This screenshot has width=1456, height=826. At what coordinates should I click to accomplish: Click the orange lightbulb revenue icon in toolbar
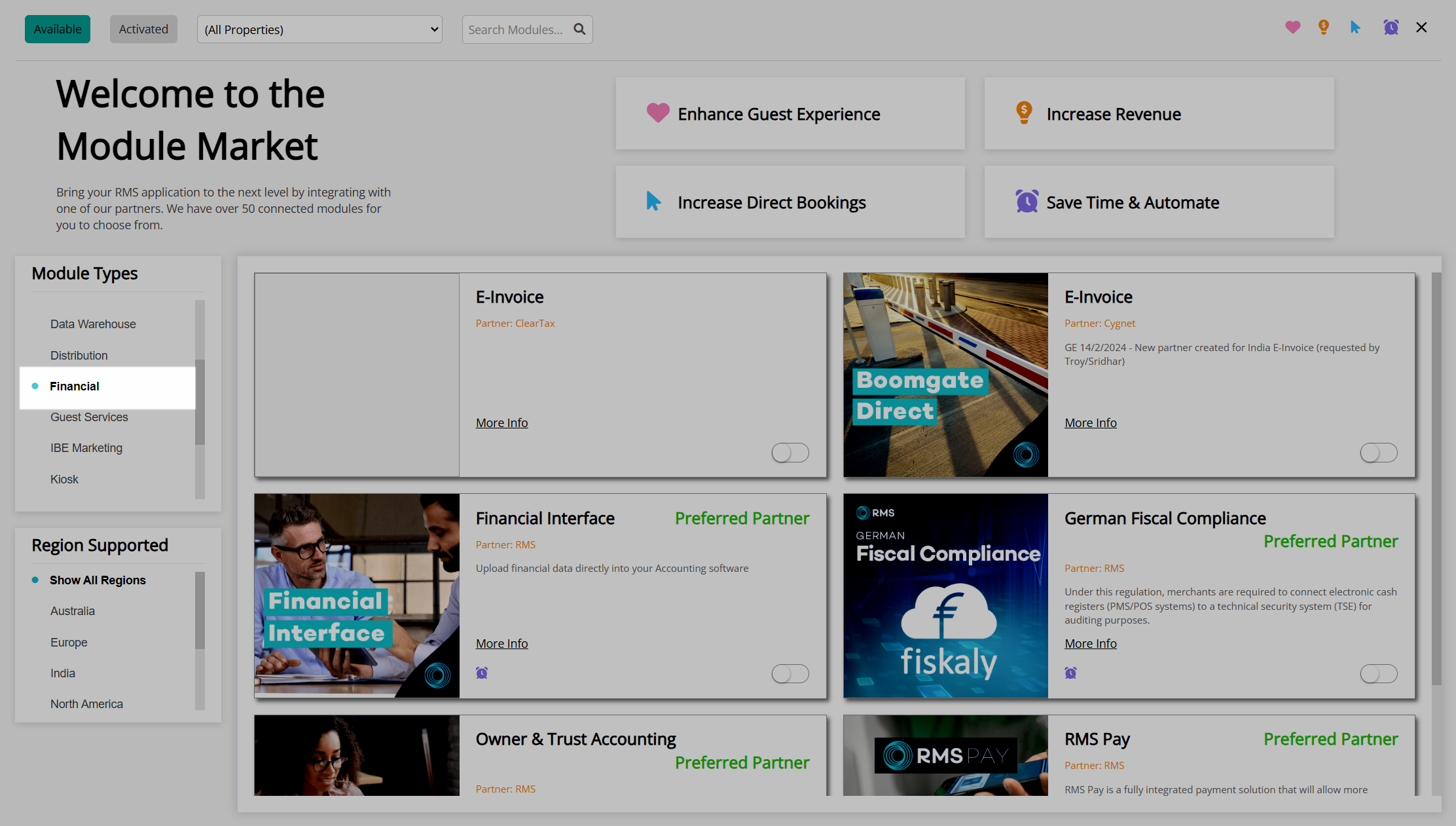tap(1324, 28)
